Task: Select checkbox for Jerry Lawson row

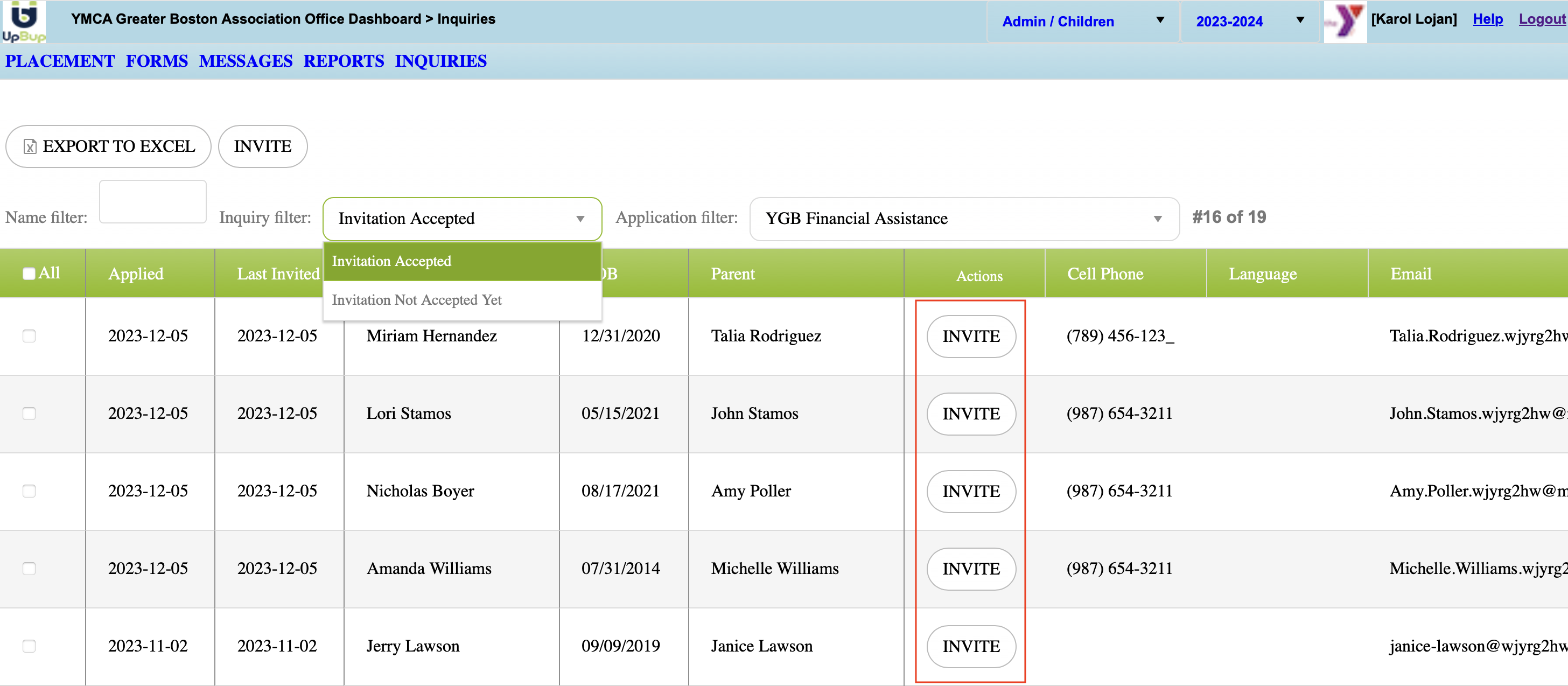Action: tap(29, 646)
